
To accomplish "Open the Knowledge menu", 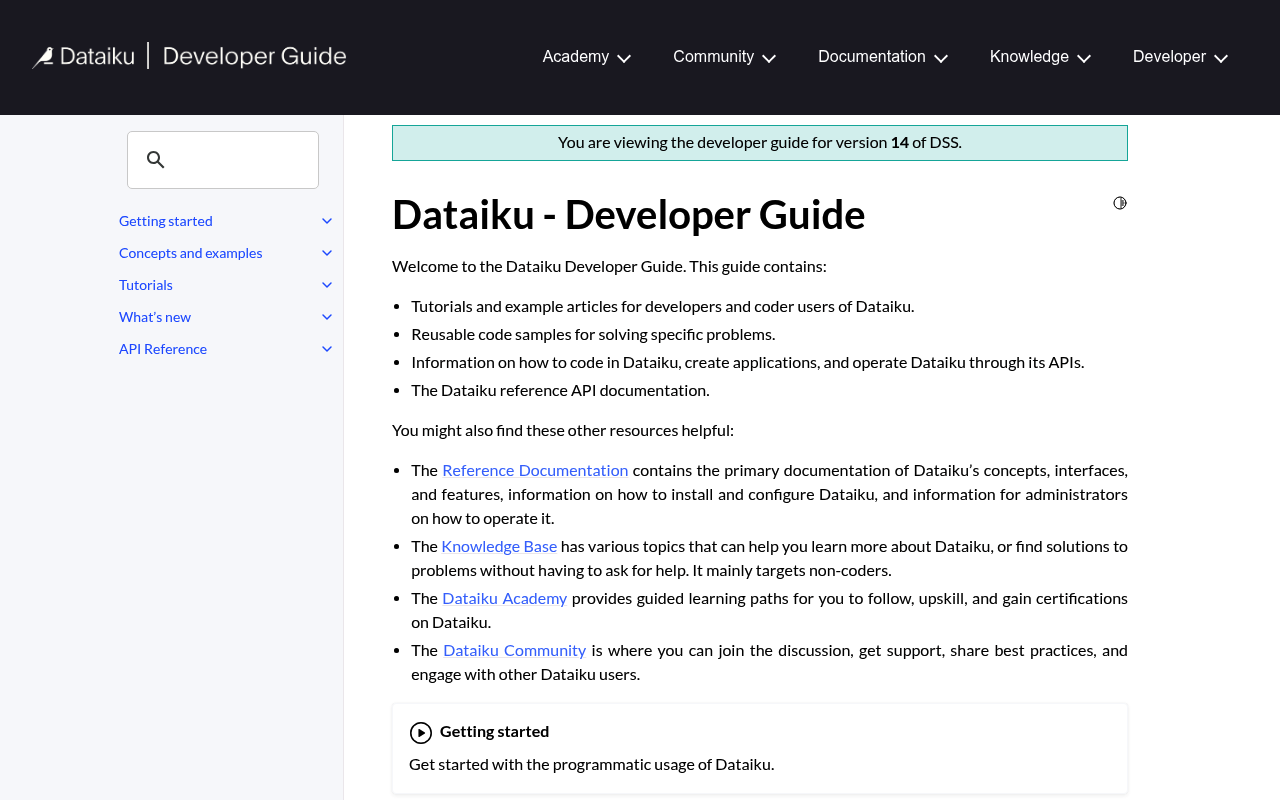I will click(x=1029, y=57).
